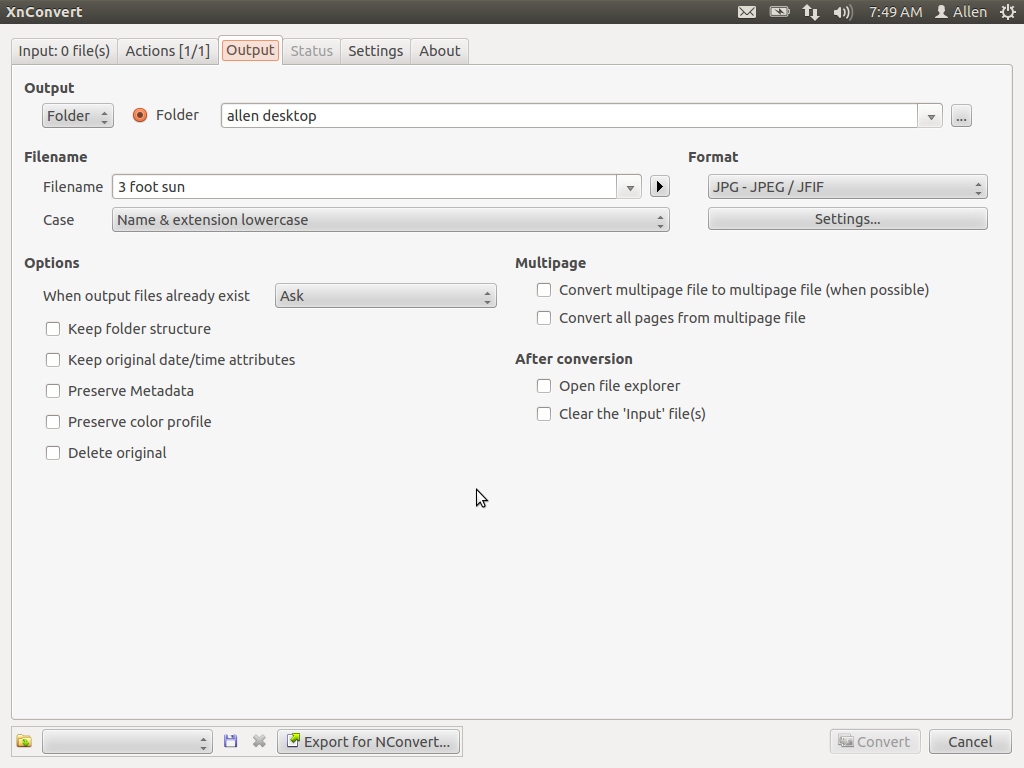Open the sound volume indicator

(x=843, y=12)
